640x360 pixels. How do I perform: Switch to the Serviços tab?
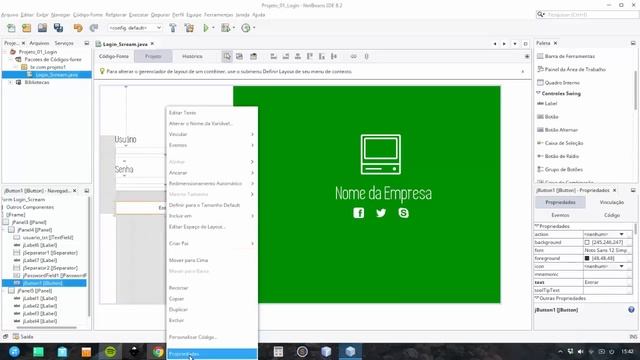pyautogui.click(x=64, y=43)
